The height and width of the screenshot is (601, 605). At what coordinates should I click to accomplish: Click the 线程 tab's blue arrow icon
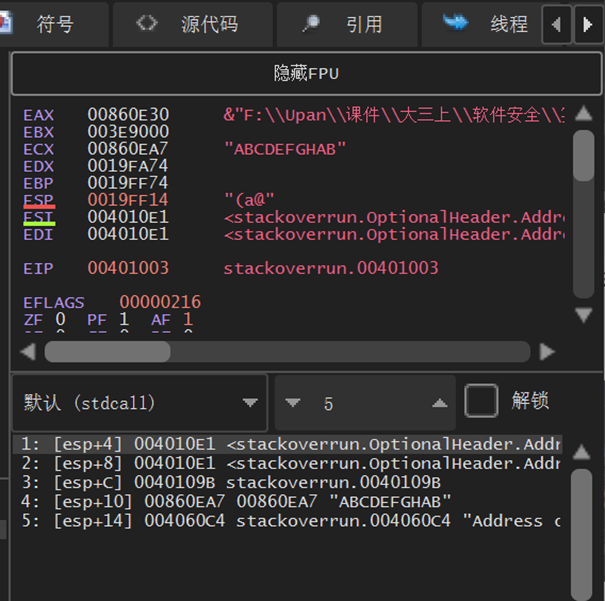click(455, 22)
